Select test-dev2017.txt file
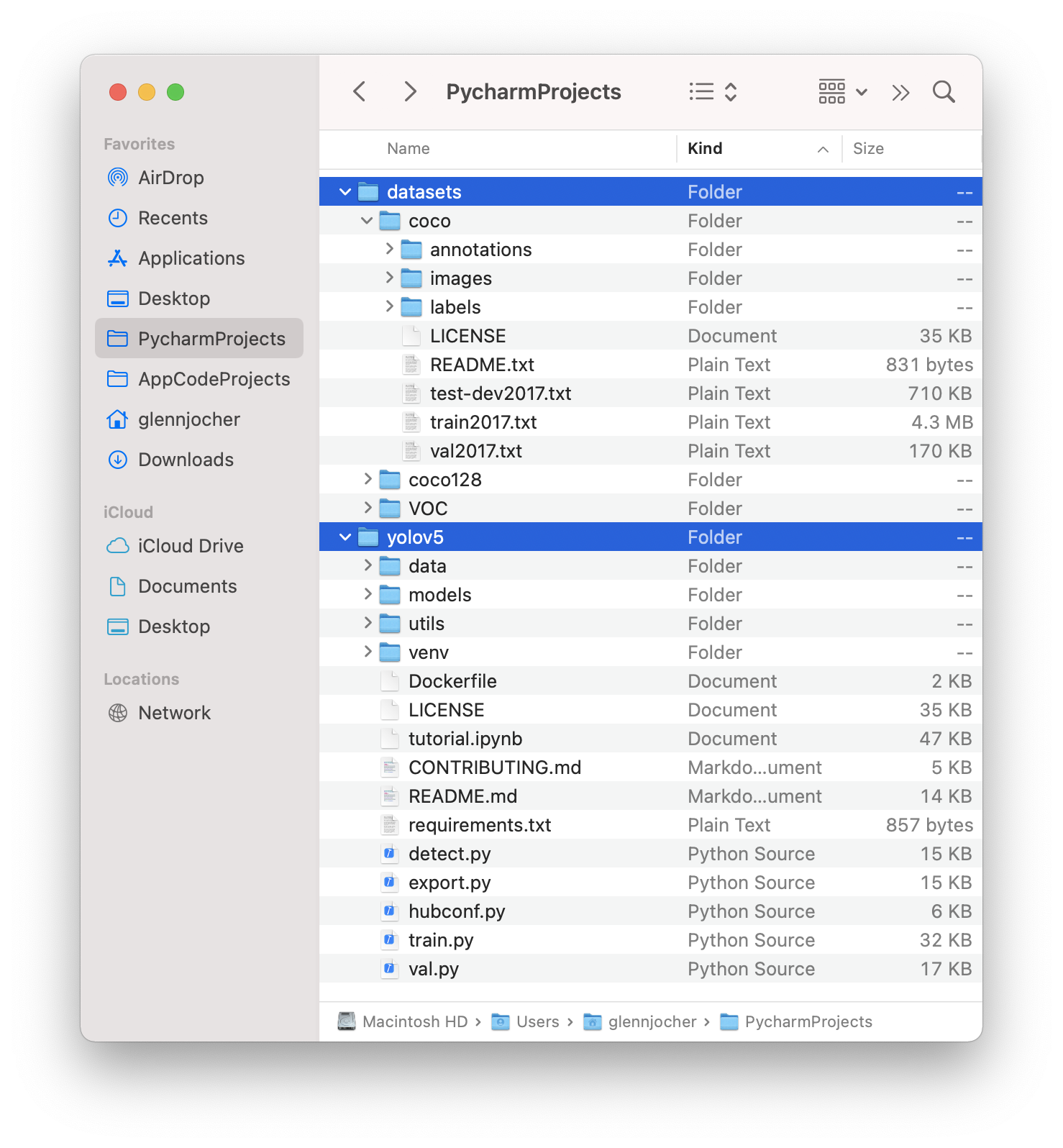 [x=651, y=393]
